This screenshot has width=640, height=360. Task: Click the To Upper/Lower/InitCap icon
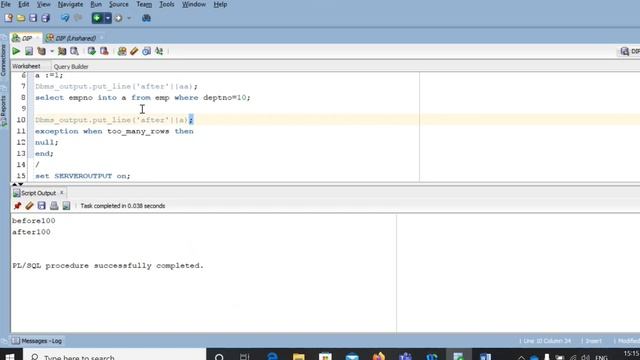pyautogui.click(x=159, y=51)
